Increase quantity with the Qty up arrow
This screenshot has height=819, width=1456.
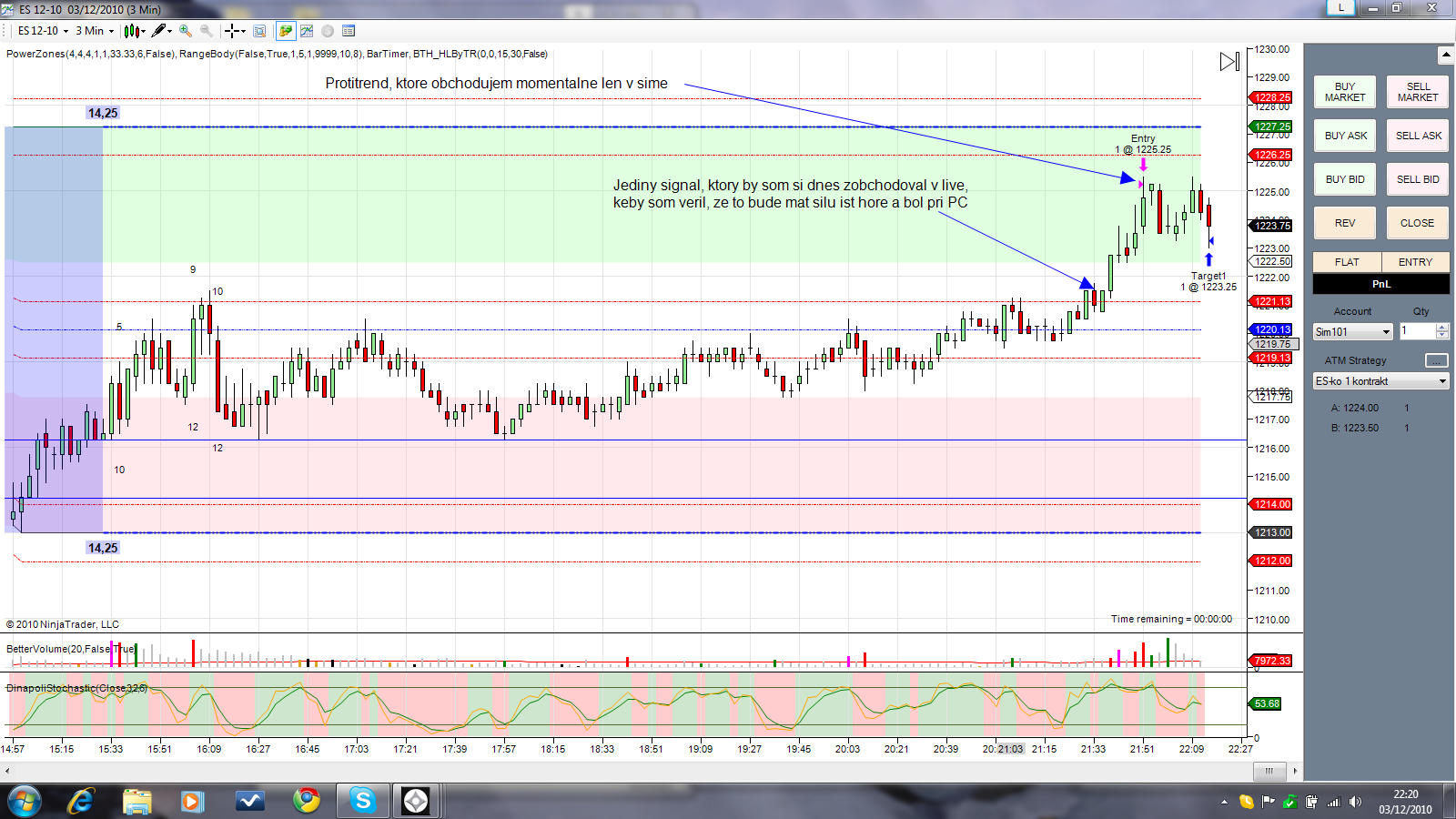pos(1441,328)
